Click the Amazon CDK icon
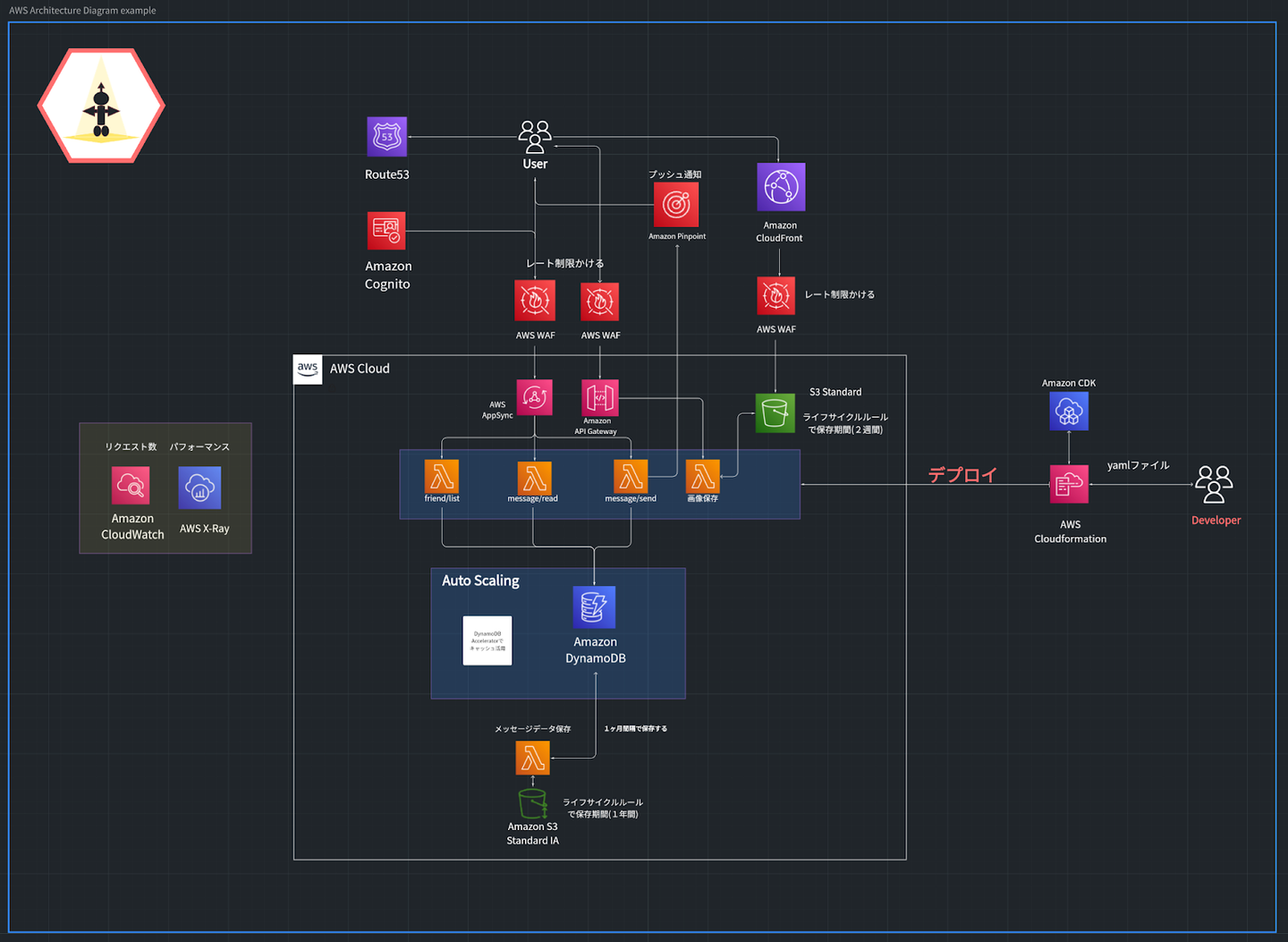 pyautogui.click(x=1069, y=412)
